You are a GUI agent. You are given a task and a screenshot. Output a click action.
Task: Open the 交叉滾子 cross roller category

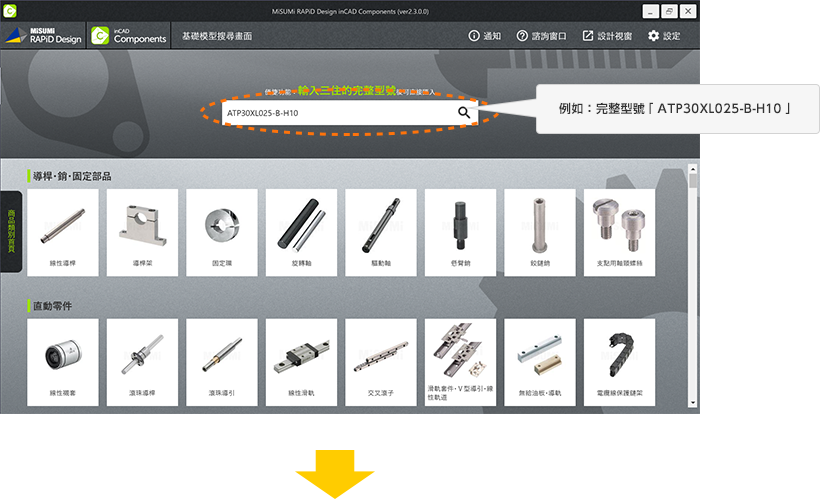381,362
